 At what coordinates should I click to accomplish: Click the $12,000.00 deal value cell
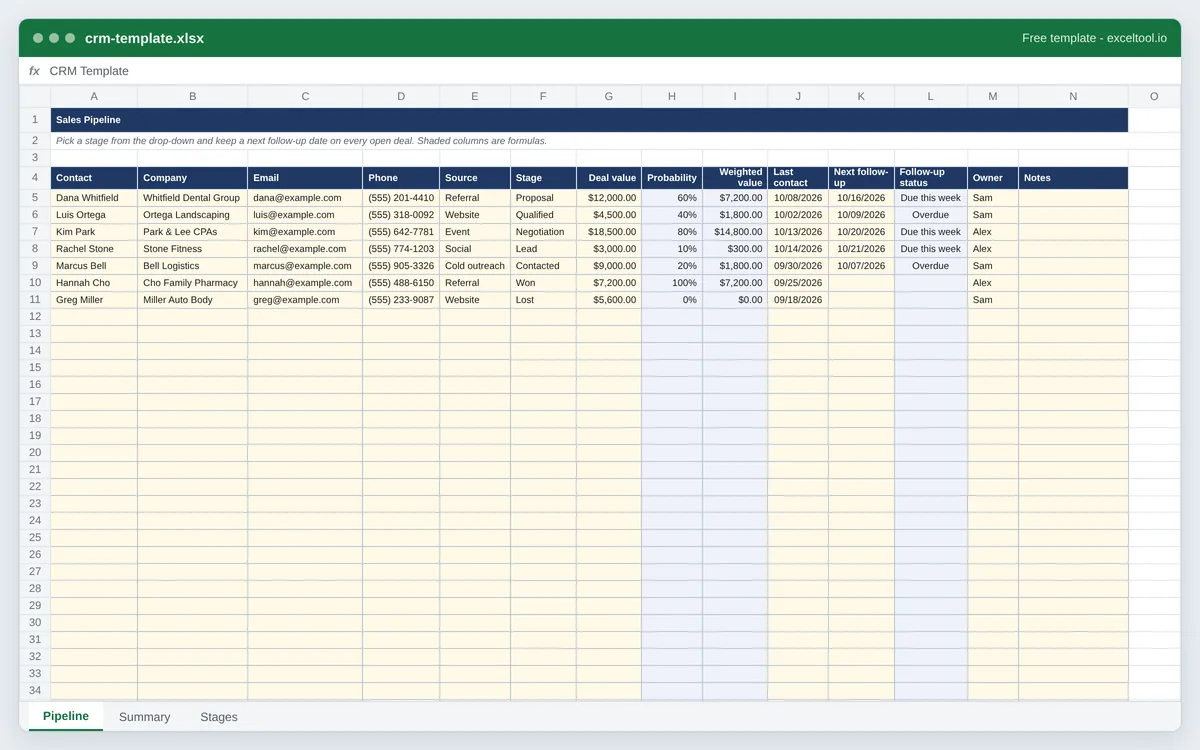(x=609, y=198)
